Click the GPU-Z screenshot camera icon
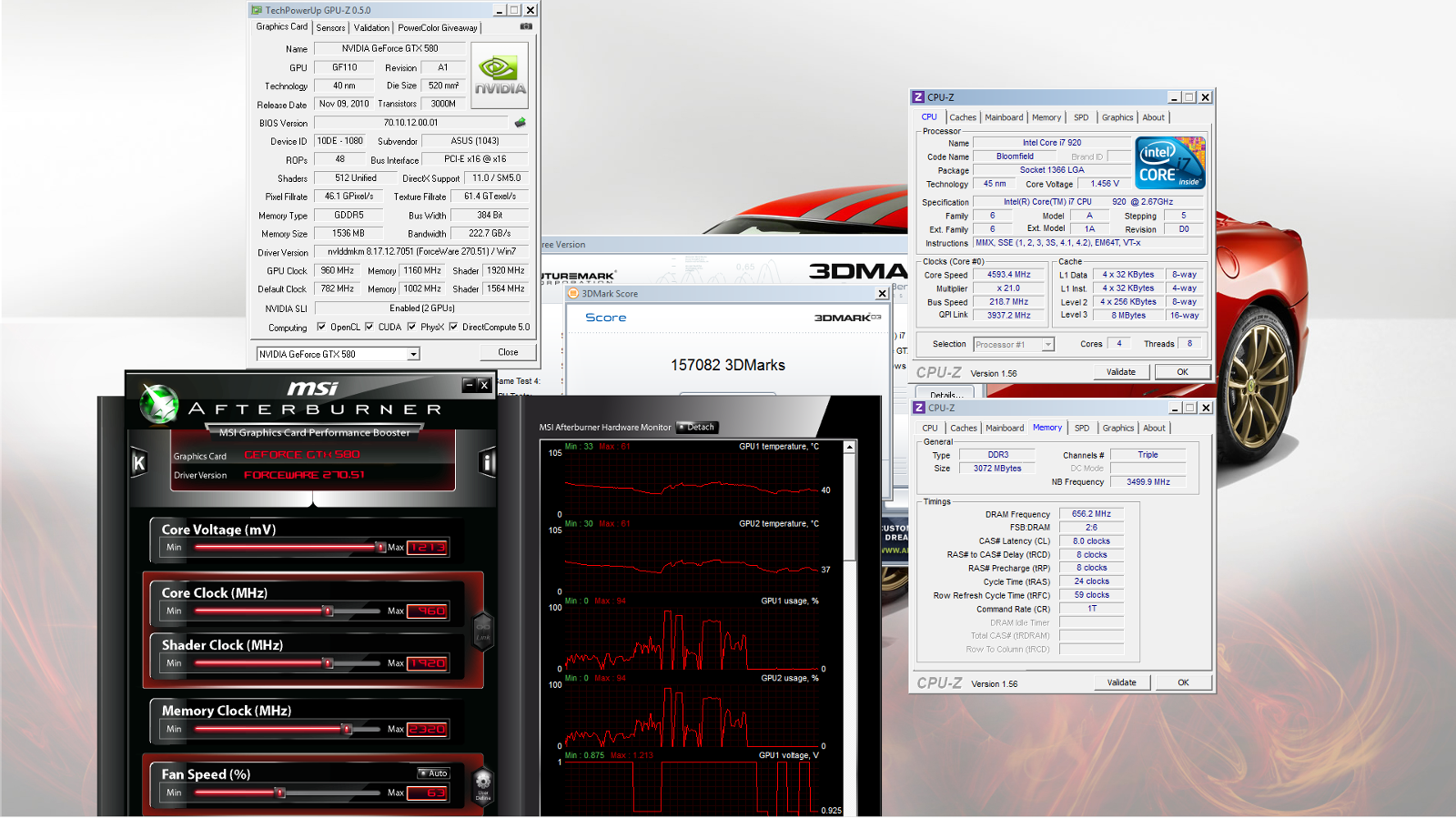 [526, 26]
